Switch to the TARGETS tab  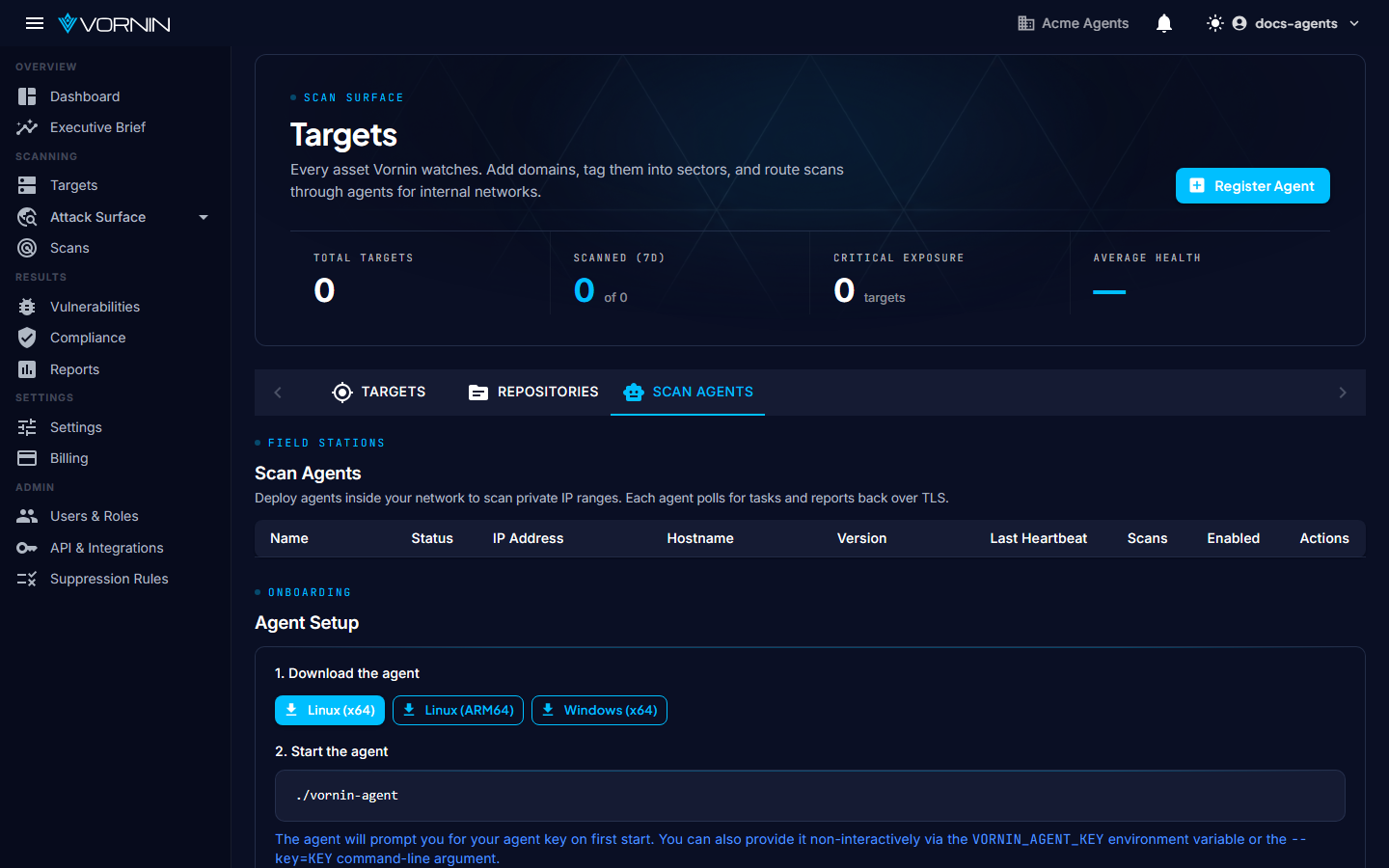click(x=378, y=393)
